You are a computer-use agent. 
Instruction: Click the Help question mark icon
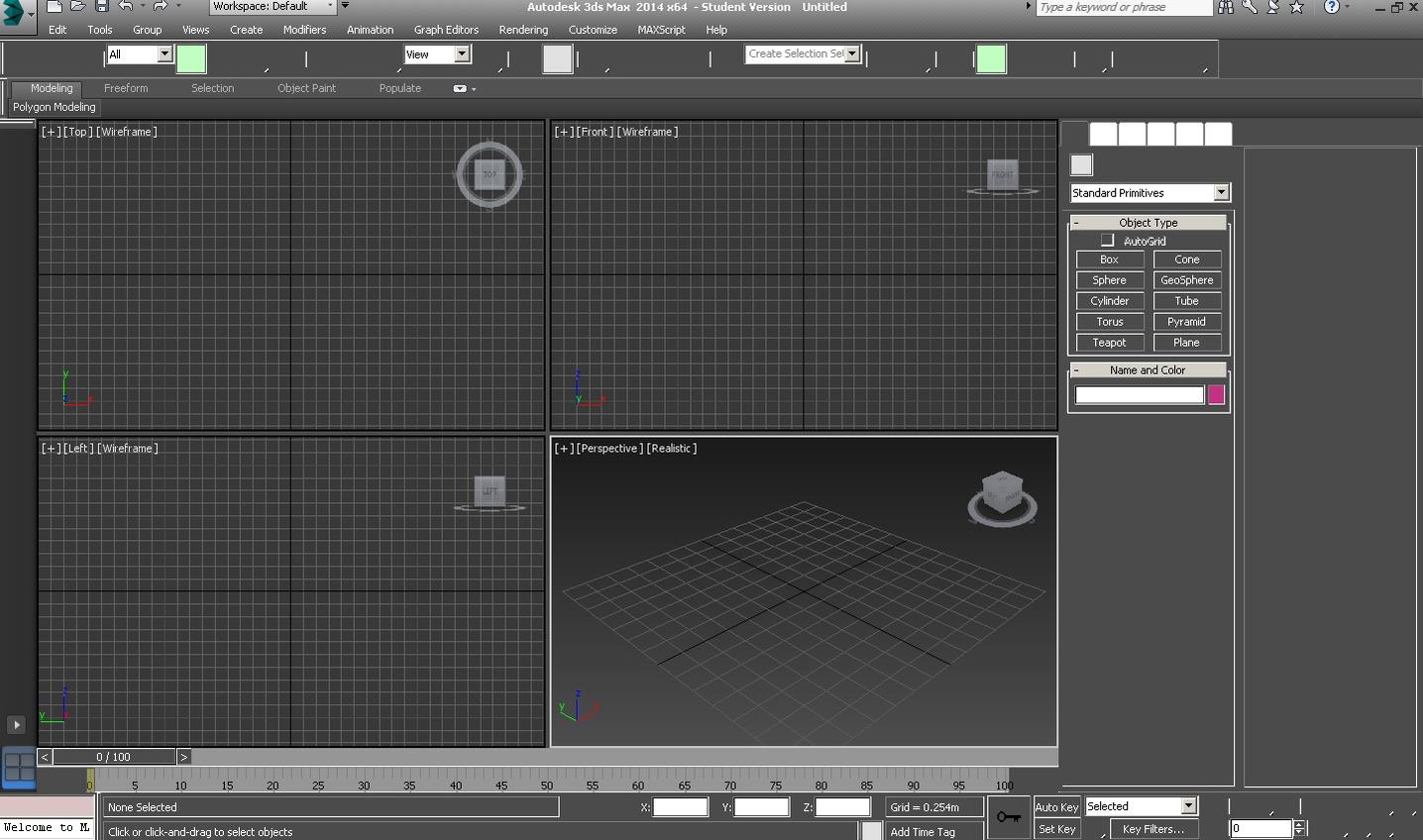point(1332,7)
